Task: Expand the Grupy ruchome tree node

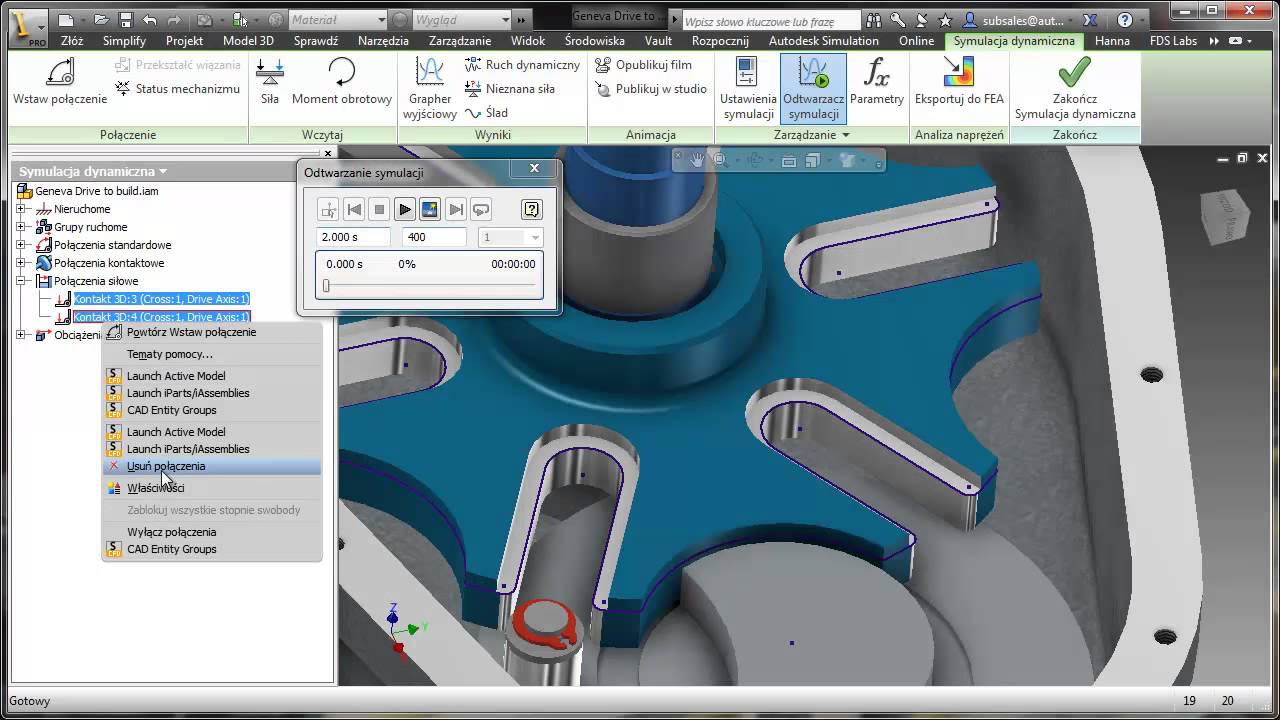Action: click(21, 227)
